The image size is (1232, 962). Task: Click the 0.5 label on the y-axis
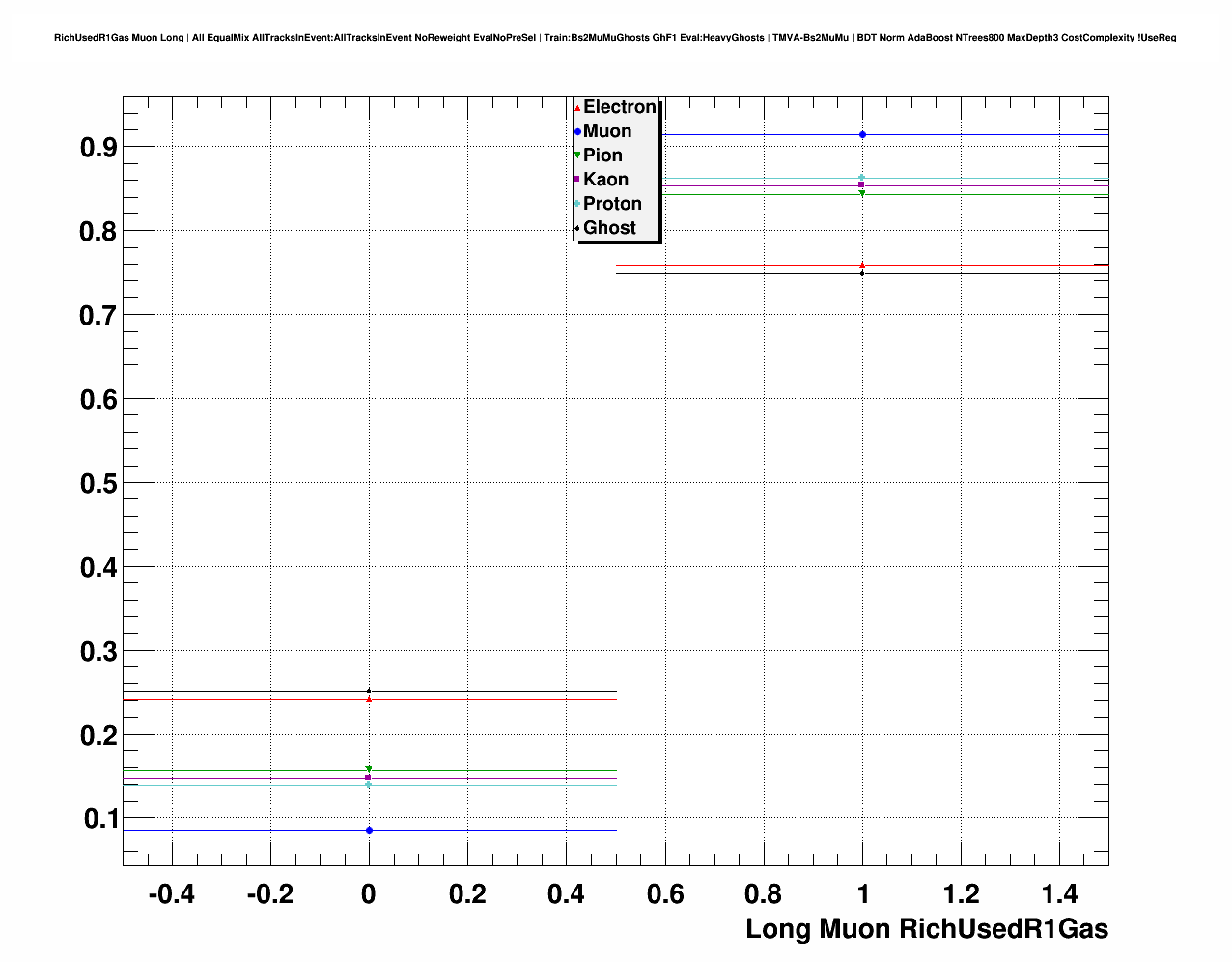tap(99, 483)
